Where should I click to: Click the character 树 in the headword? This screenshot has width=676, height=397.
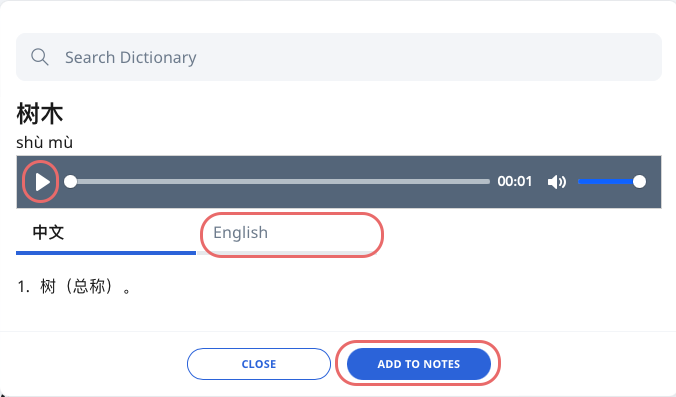tap(28, 114)
